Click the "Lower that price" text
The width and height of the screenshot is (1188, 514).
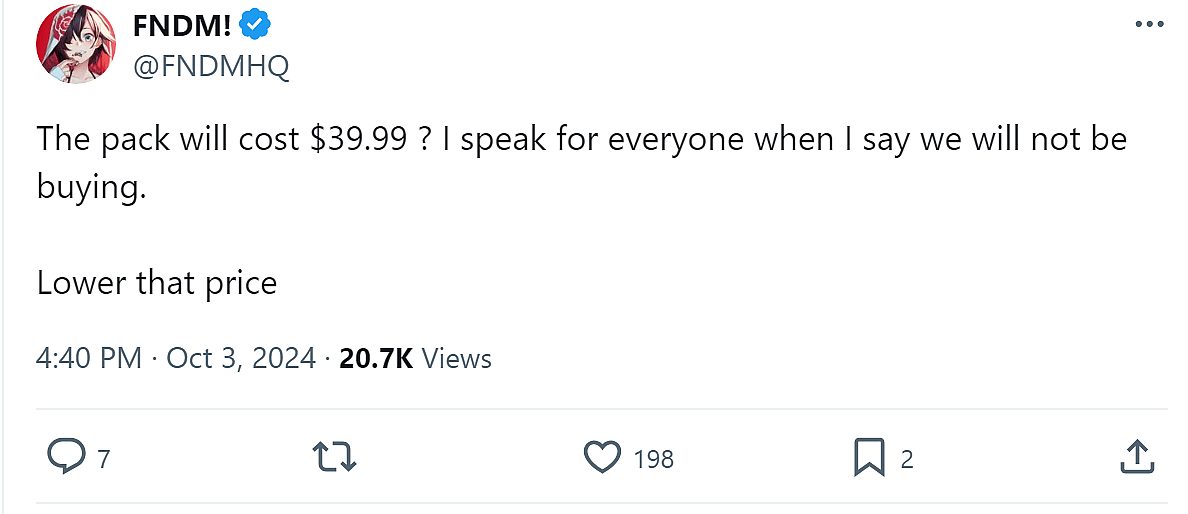coord(157,283)
